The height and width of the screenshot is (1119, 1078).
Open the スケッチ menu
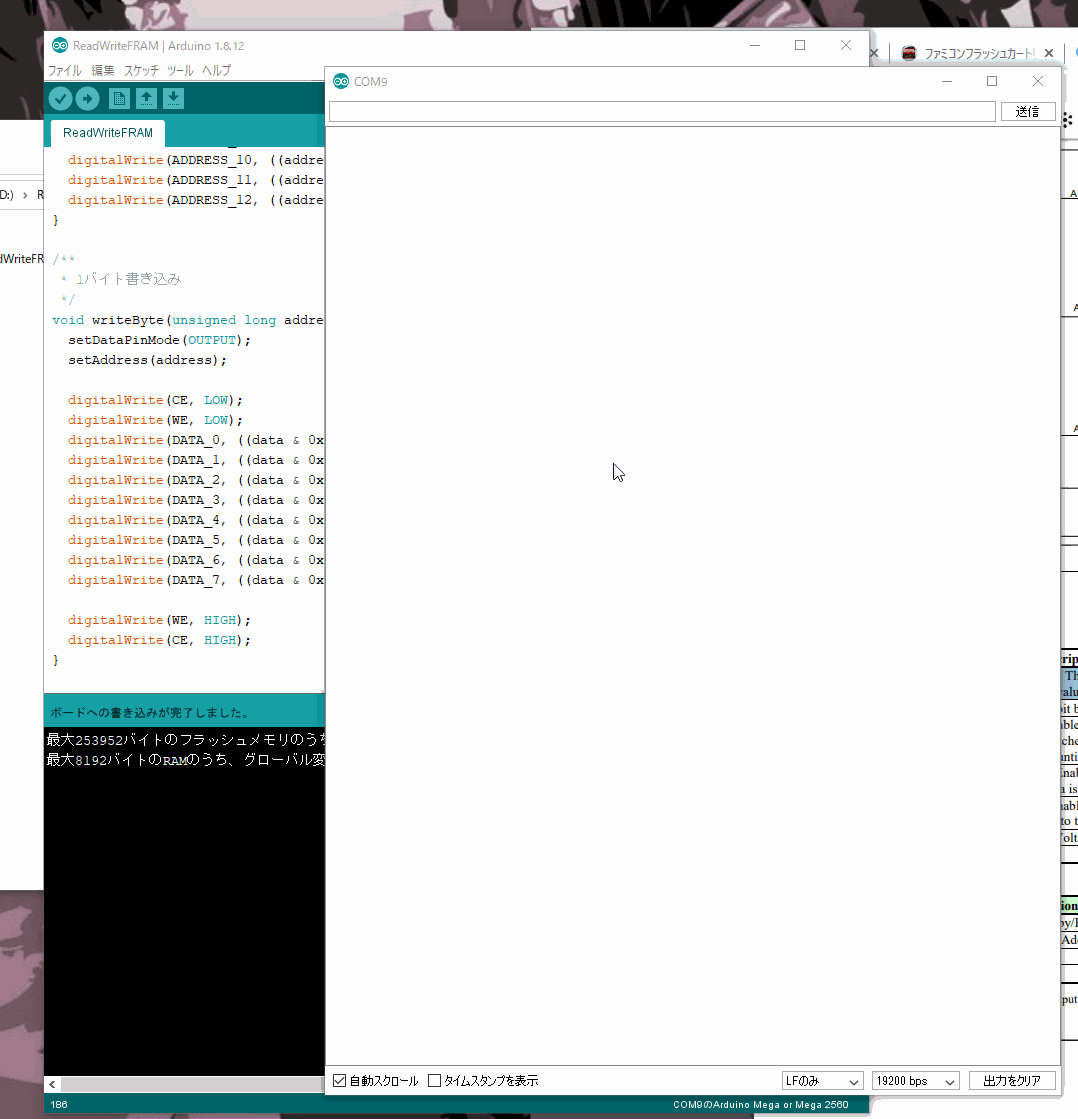point(141,71)
